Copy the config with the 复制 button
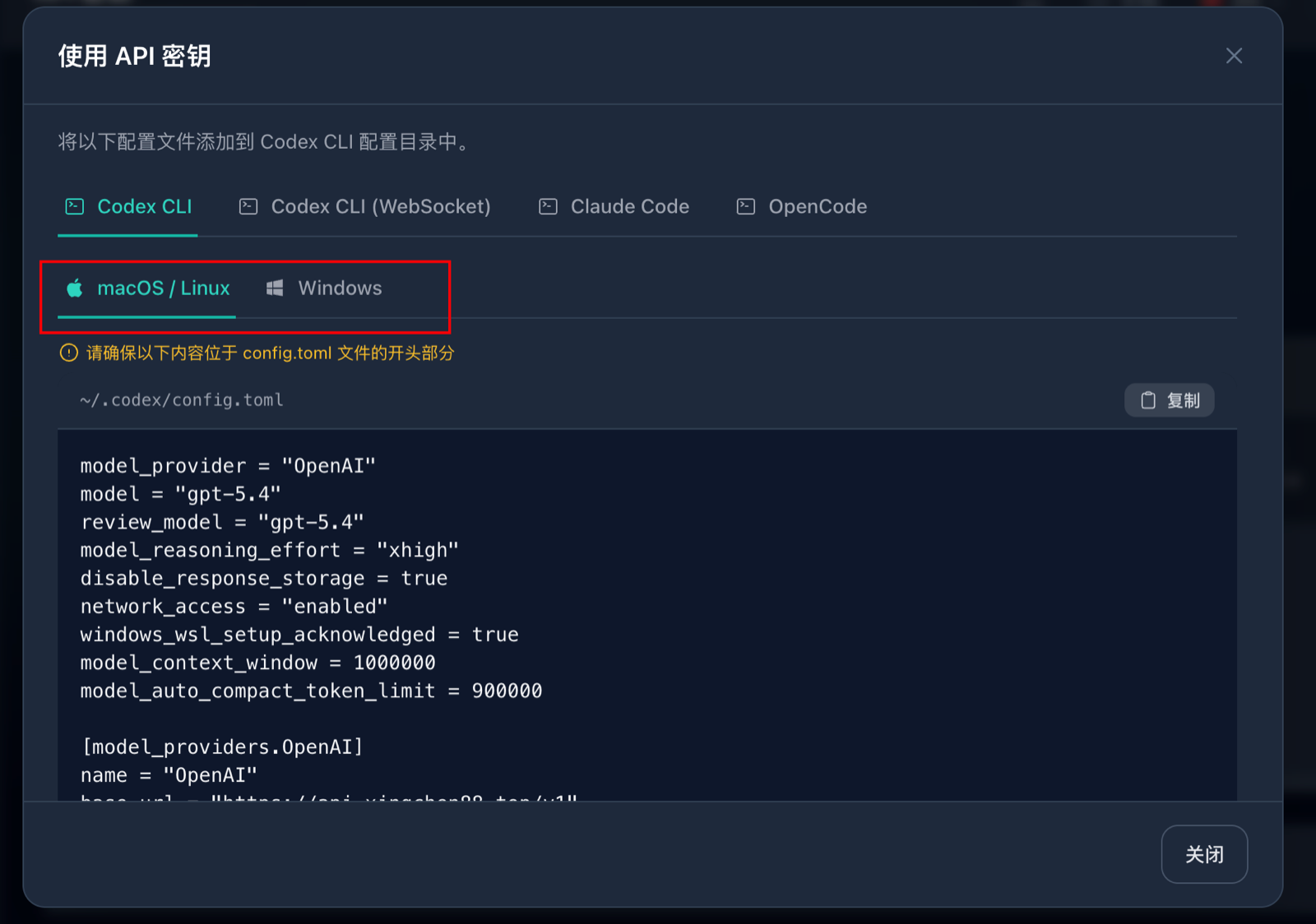The height and width of the screenshot is (924, 1316). click(x=1169, y=400)
